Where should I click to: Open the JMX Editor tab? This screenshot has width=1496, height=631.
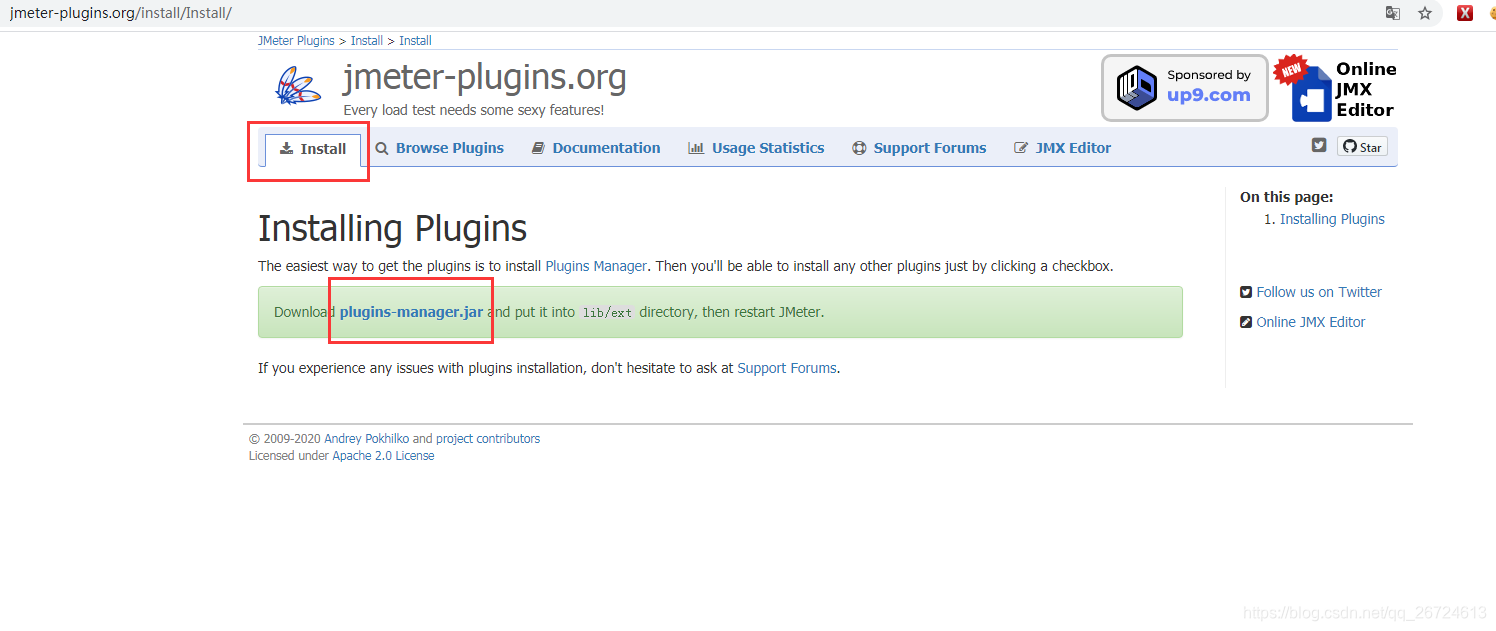(x=1062, y=148)
